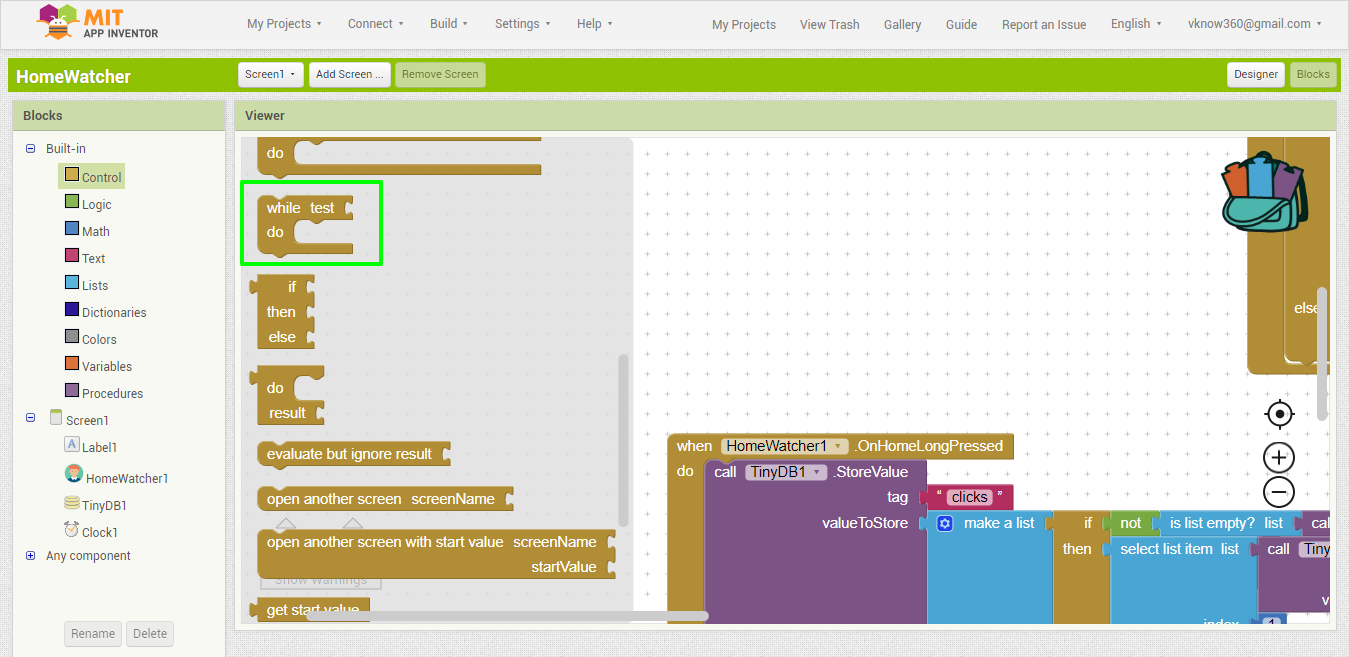Open the View Trash link
Viewport: 1349px width, 657px height.
829,24
